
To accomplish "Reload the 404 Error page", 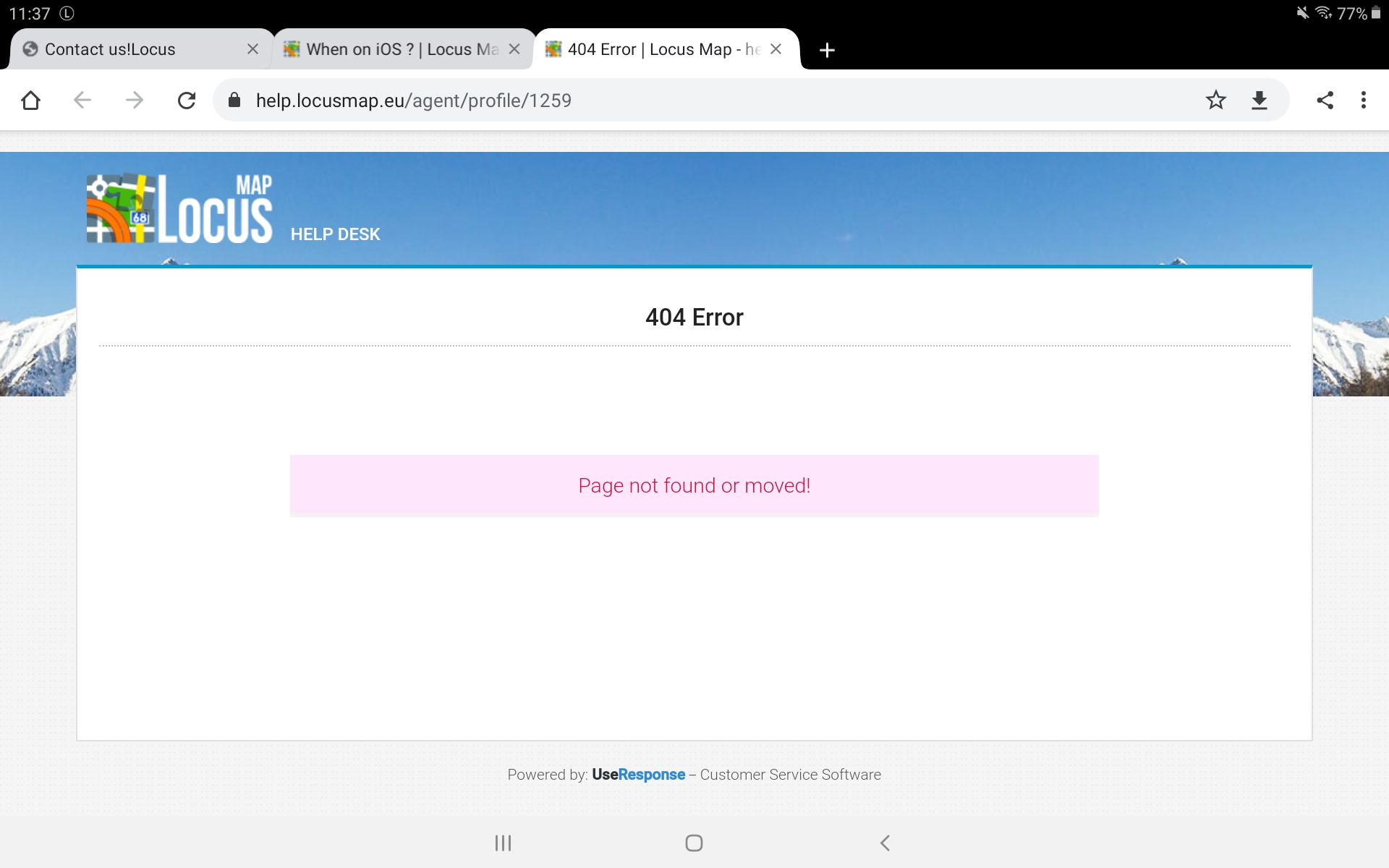I will pyautogui.click(x=187, y=101).
